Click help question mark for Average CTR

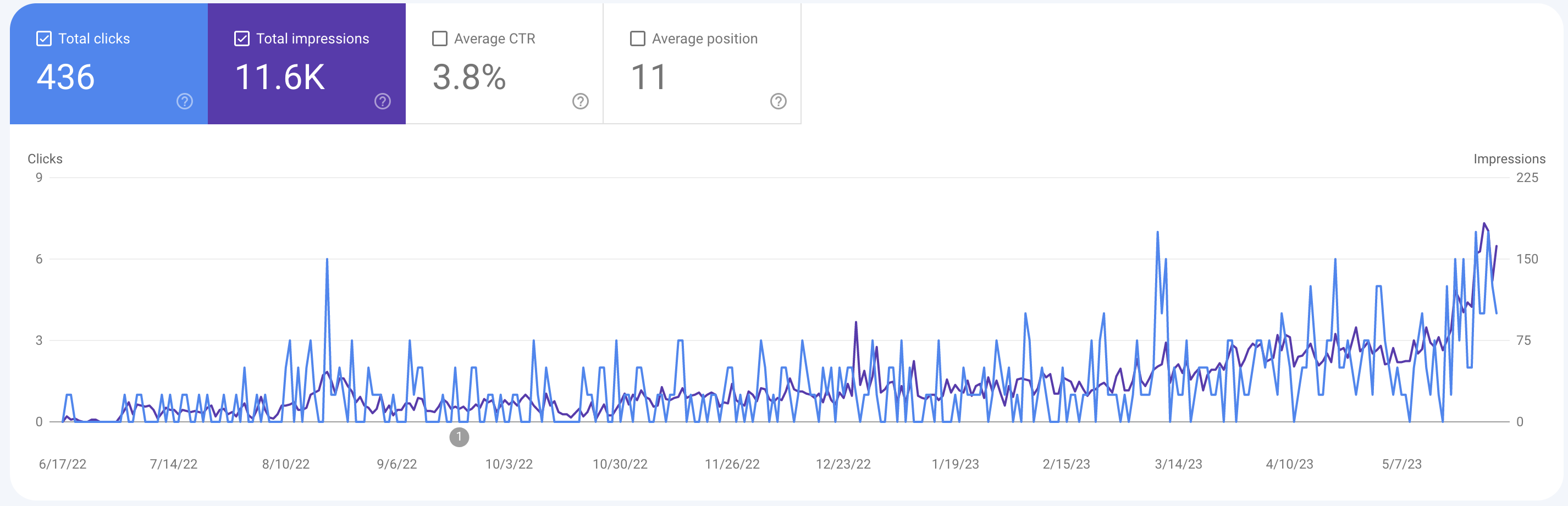[x=580, y=101]
